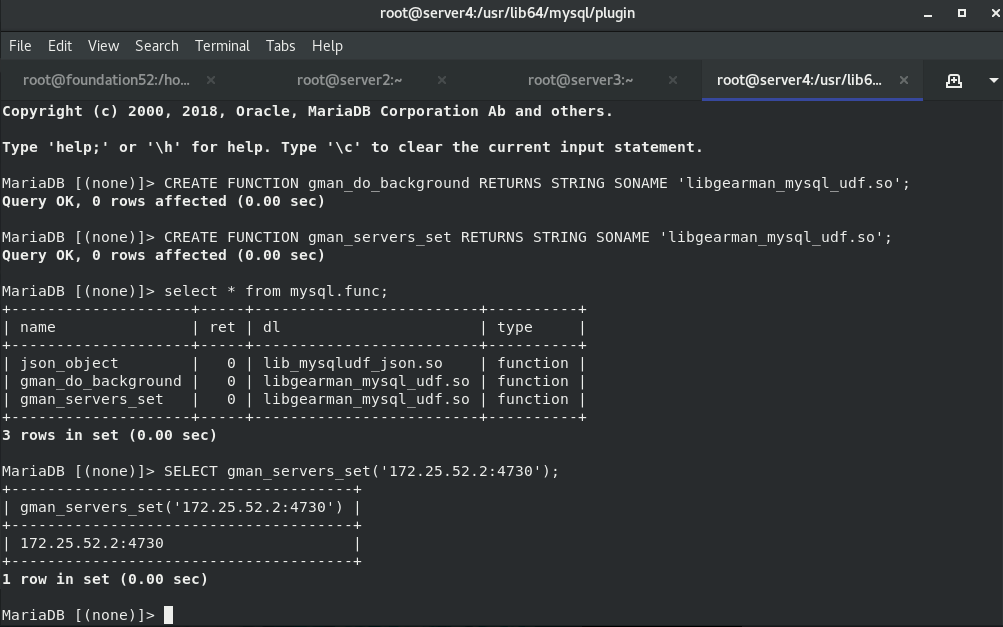Click the gman_do_background name cell
Image resolution: width=1003 pixels, height=627 pixels.
[x=100, y=381]
